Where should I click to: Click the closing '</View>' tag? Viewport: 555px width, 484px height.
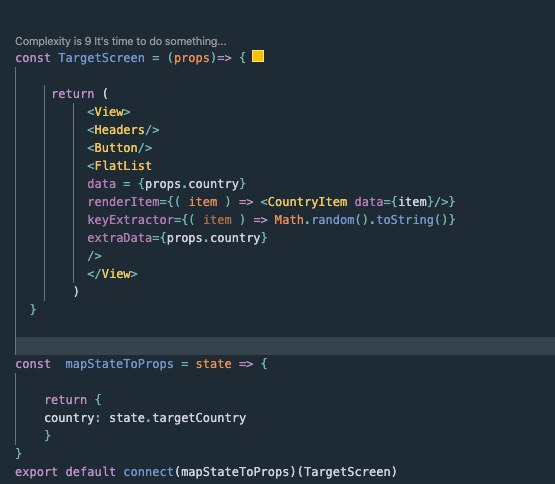113,274
